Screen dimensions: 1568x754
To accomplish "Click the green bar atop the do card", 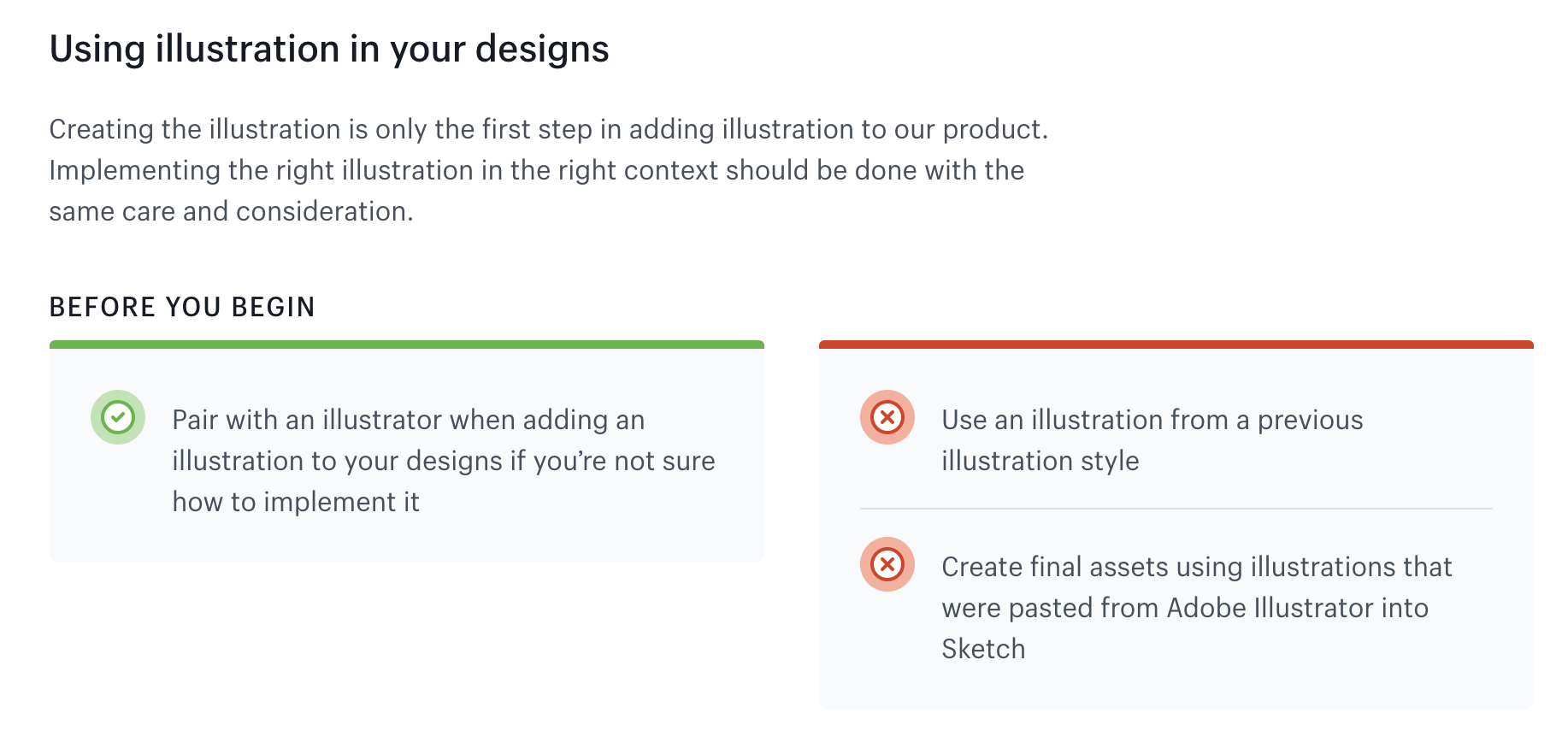I will coord(407,345).
